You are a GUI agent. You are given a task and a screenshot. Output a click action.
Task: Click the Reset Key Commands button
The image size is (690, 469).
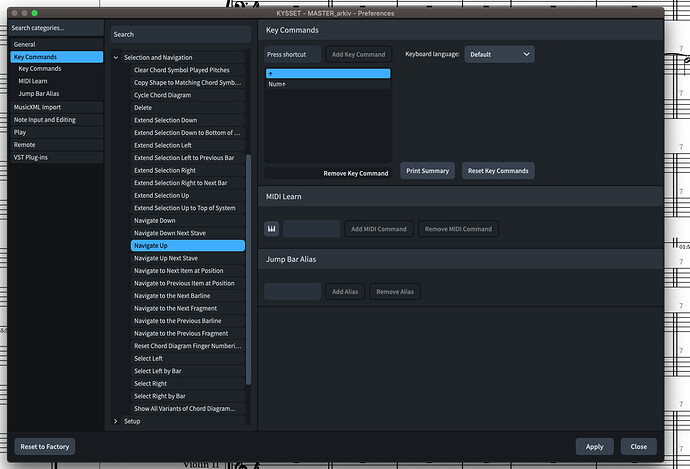click(x=498, y=171)
